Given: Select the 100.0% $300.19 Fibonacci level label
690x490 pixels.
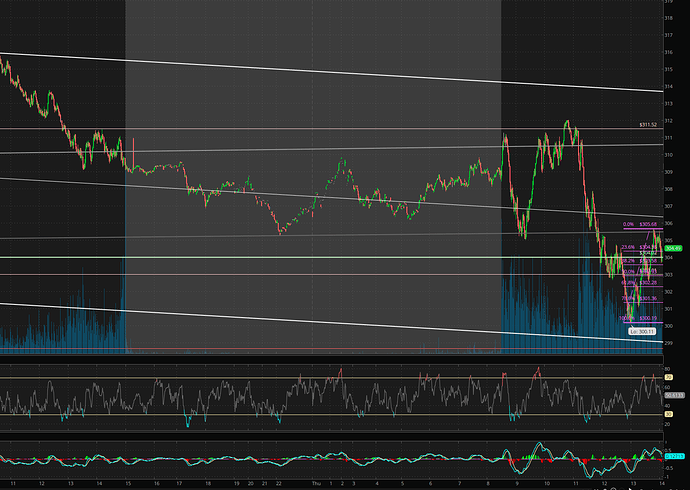Looking at the screenshot, I should click(638, 318).
